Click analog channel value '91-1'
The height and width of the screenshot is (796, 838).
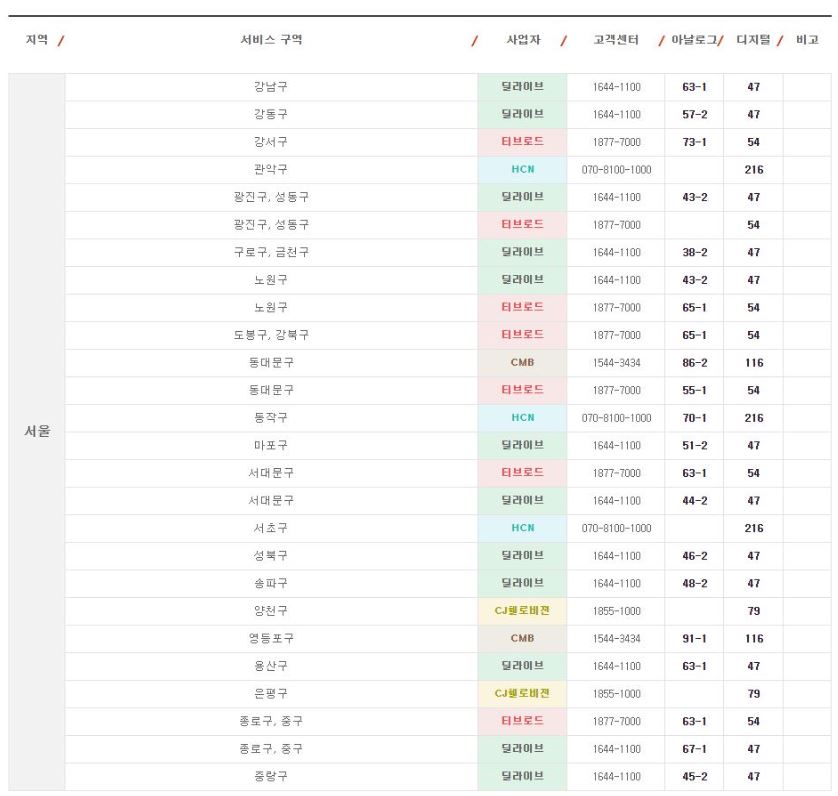[x=694, y=639]
